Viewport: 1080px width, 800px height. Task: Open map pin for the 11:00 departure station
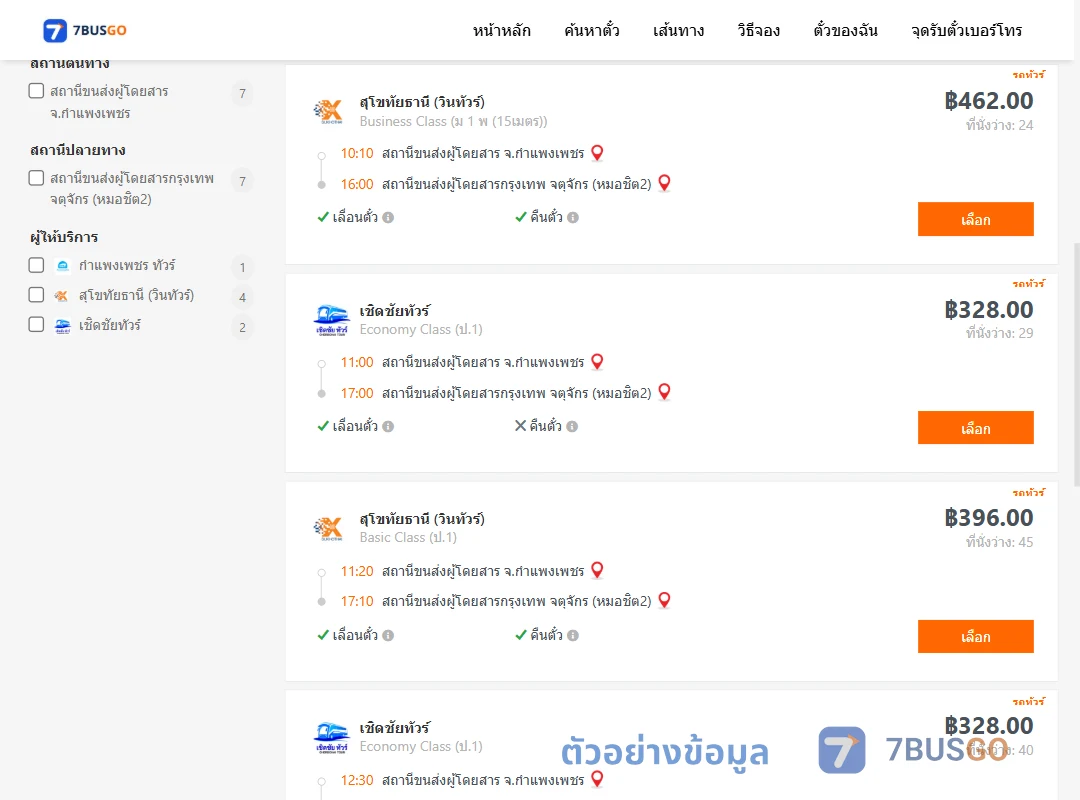coord(597,362)
